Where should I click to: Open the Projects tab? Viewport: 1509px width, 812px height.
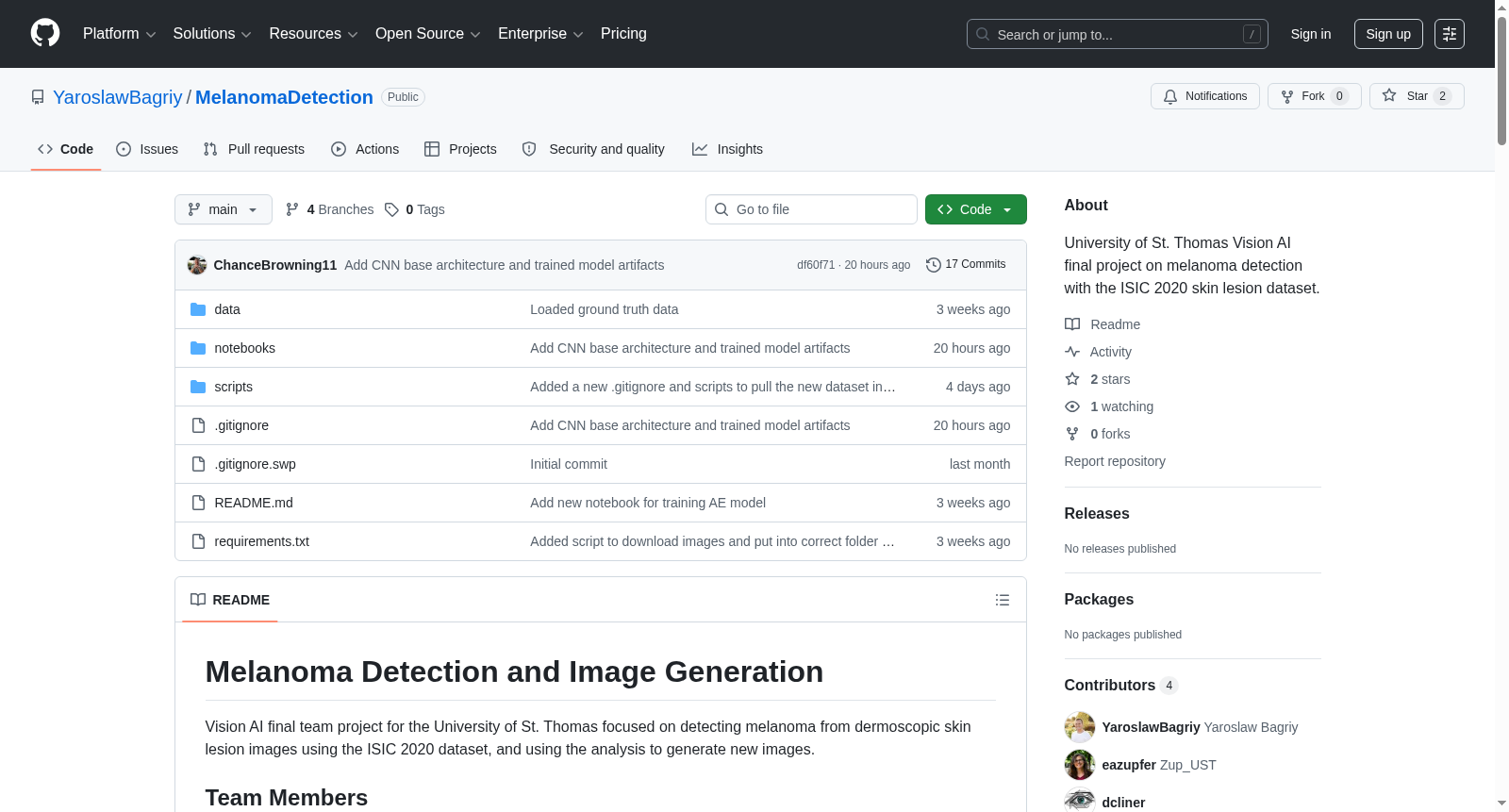(x=460, y=149)
